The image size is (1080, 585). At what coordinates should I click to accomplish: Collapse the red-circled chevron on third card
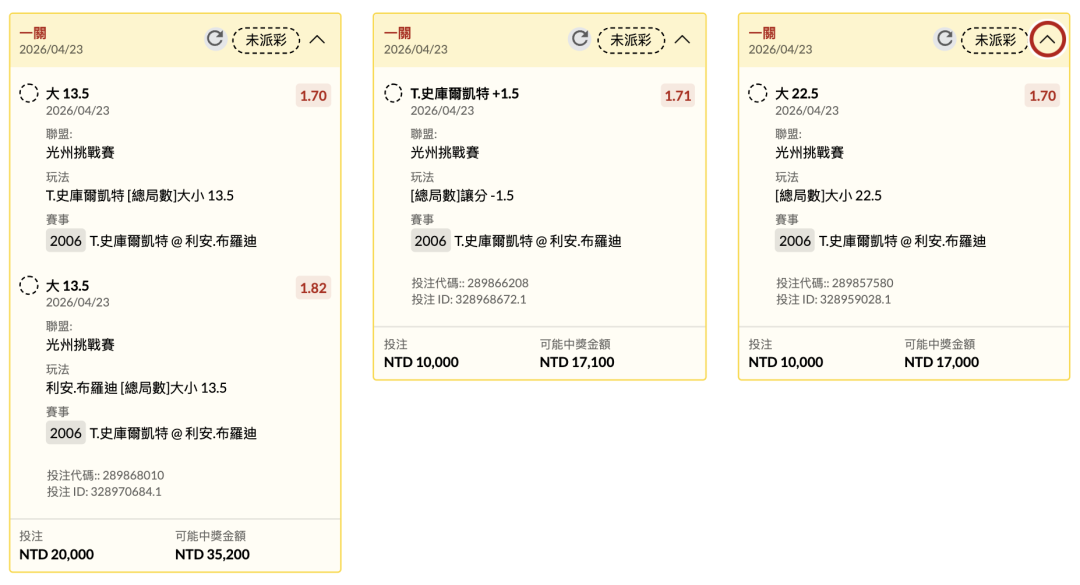pos(1047,40)
